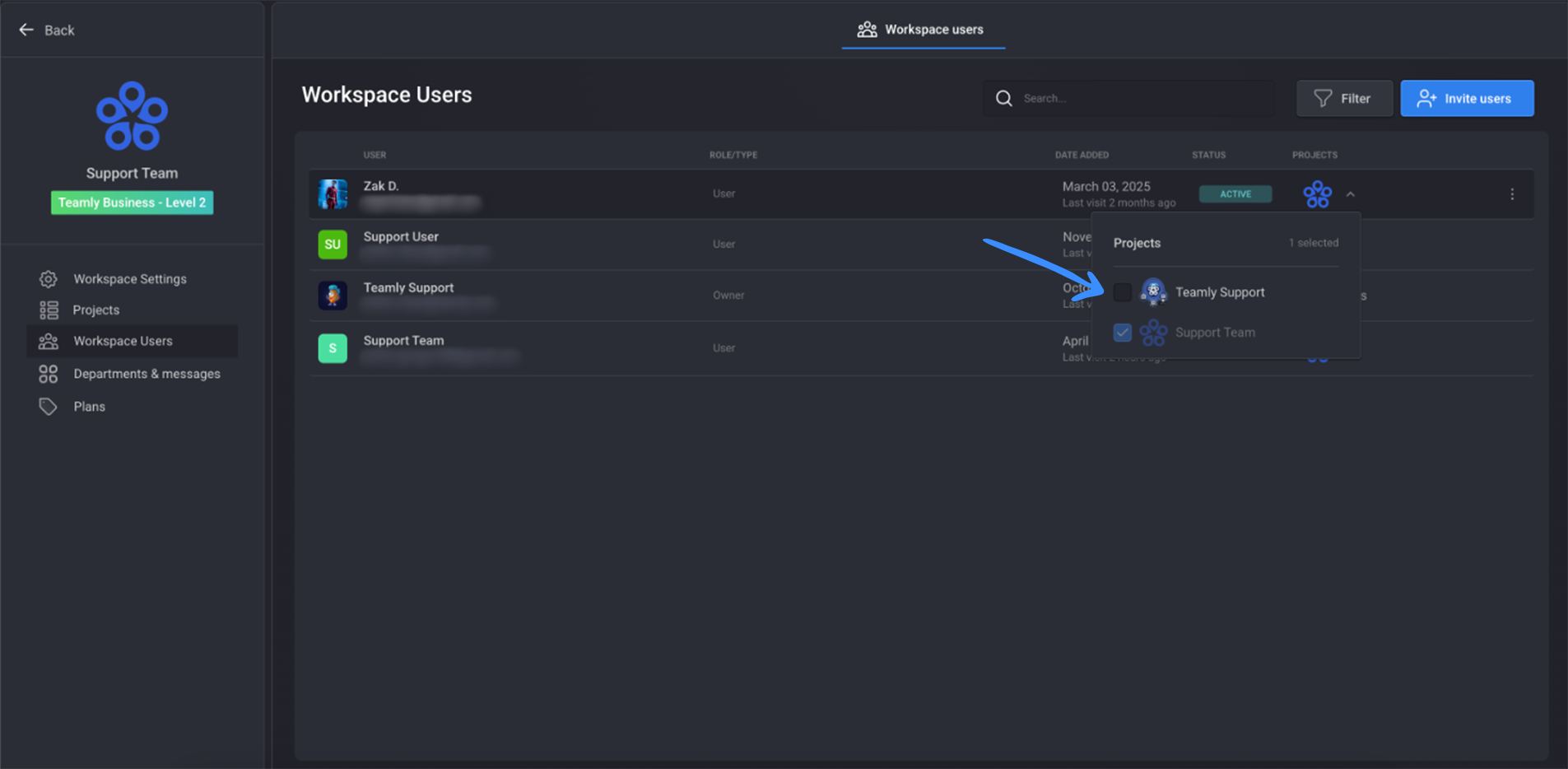Image resolution: width=1568 pixels, height=769 pixels.
Task: Click the ACTIVE status badge
Action: pyautogui.click(x=1235, y=194)
